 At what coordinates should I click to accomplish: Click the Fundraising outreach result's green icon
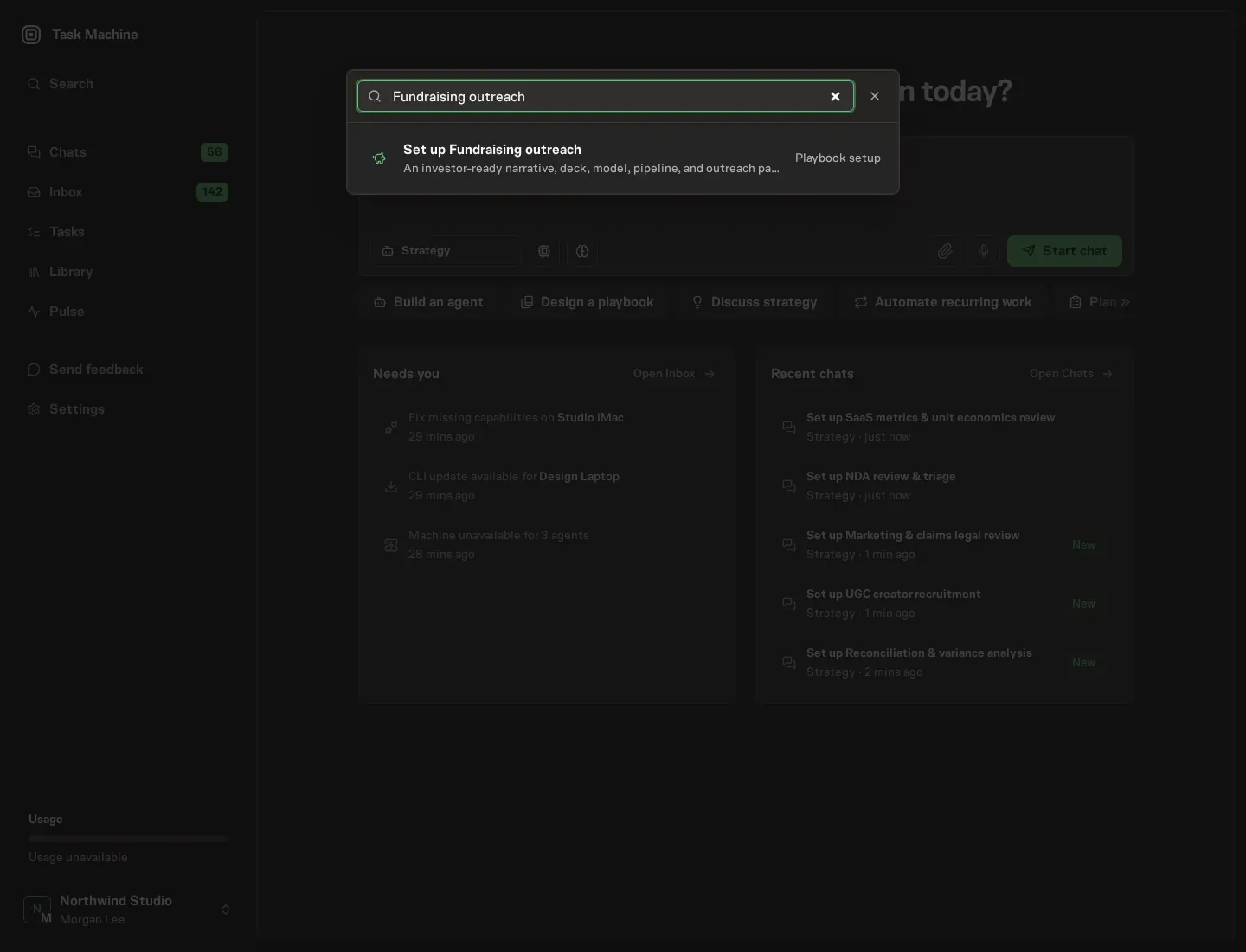(379, 158)
